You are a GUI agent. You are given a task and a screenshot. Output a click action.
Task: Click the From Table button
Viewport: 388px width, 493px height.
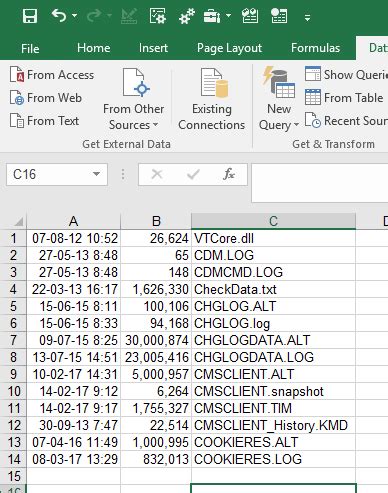344,98
